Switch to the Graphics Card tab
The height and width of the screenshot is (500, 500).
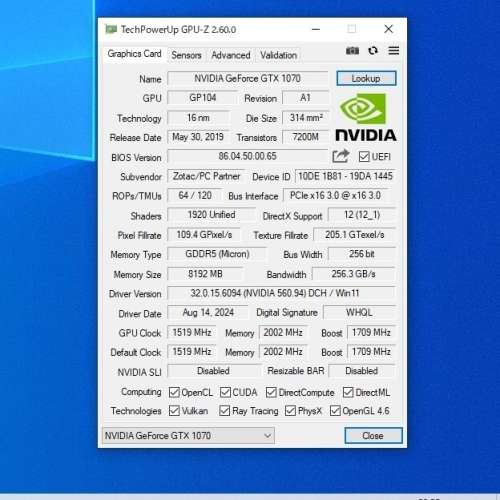(134, 54)
